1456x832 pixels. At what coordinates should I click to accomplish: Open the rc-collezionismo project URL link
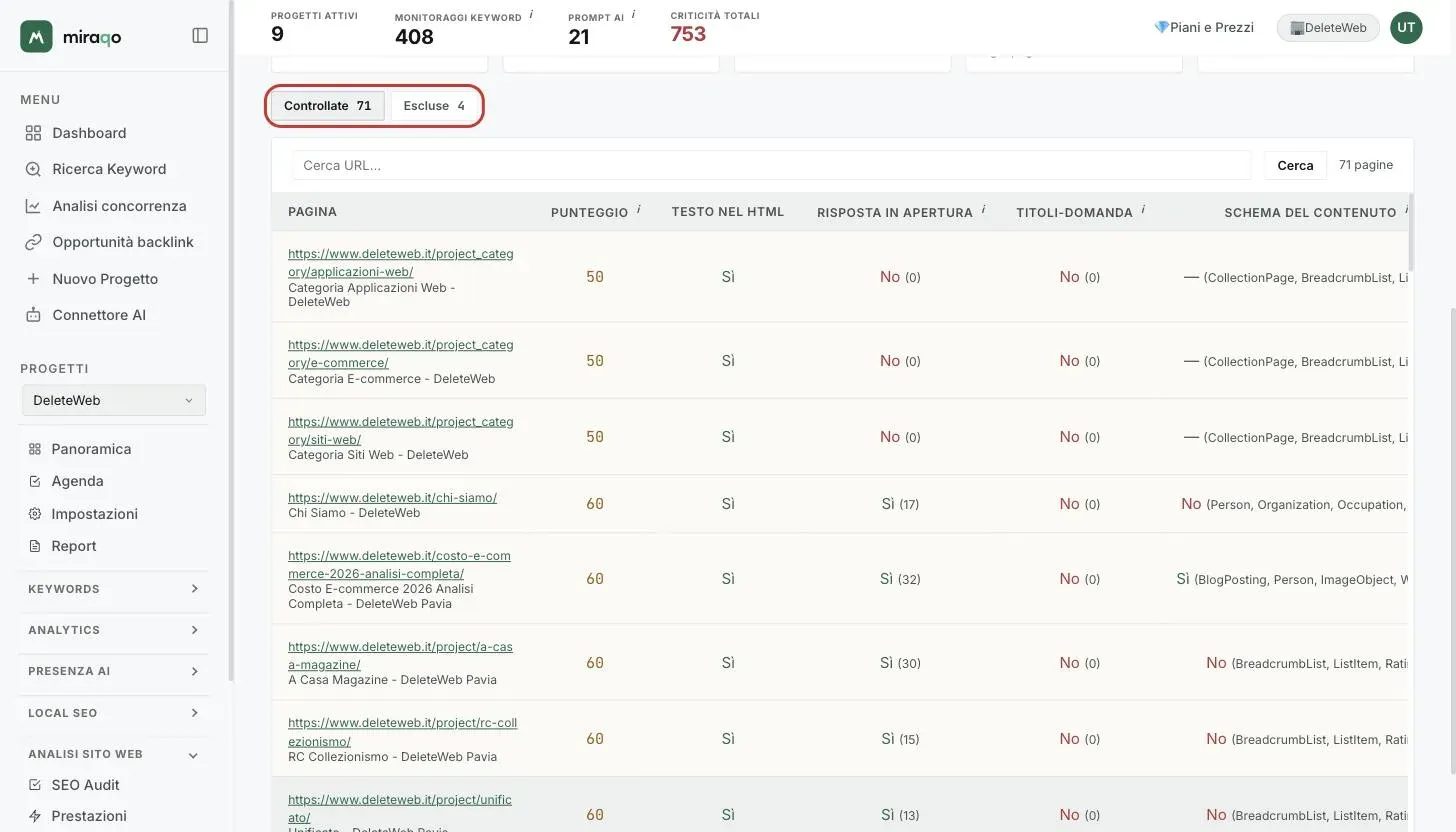[x=402, y=732]
